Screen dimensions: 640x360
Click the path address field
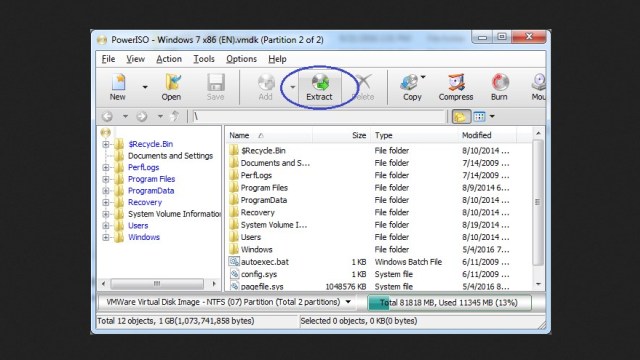(319, 117)
